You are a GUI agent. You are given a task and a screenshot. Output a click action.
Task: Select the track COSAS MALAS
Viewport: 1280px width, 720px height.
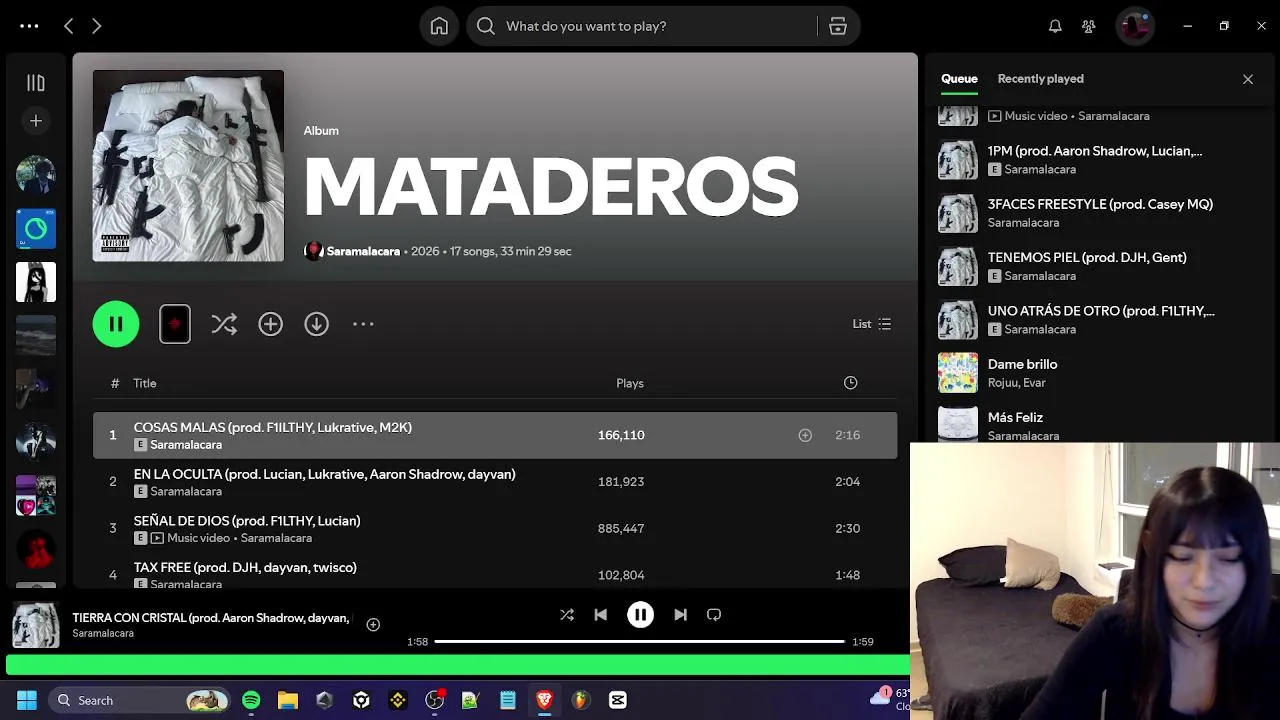495,435
